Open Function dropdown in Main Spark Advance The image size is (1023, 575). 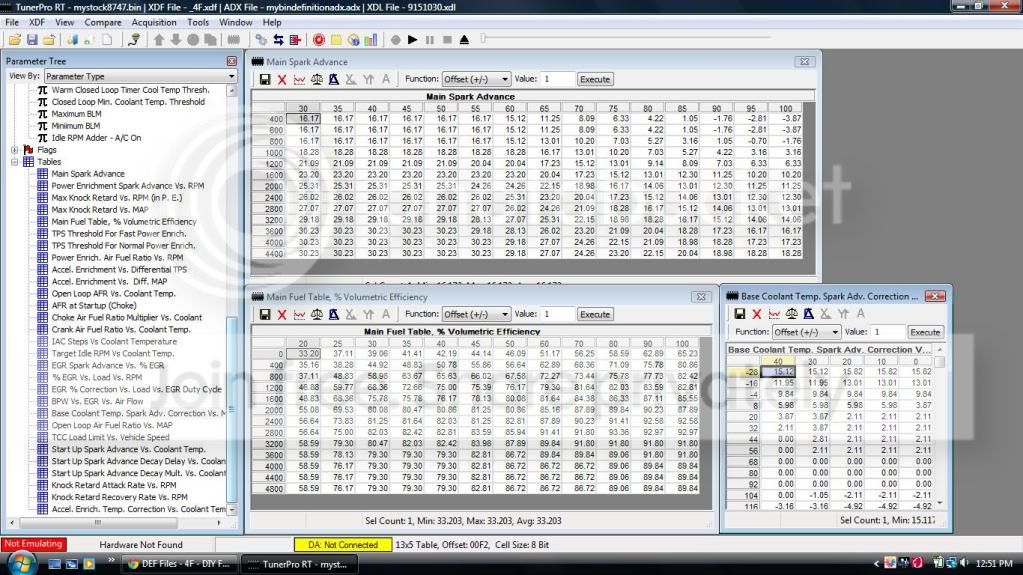pos(476,79)
